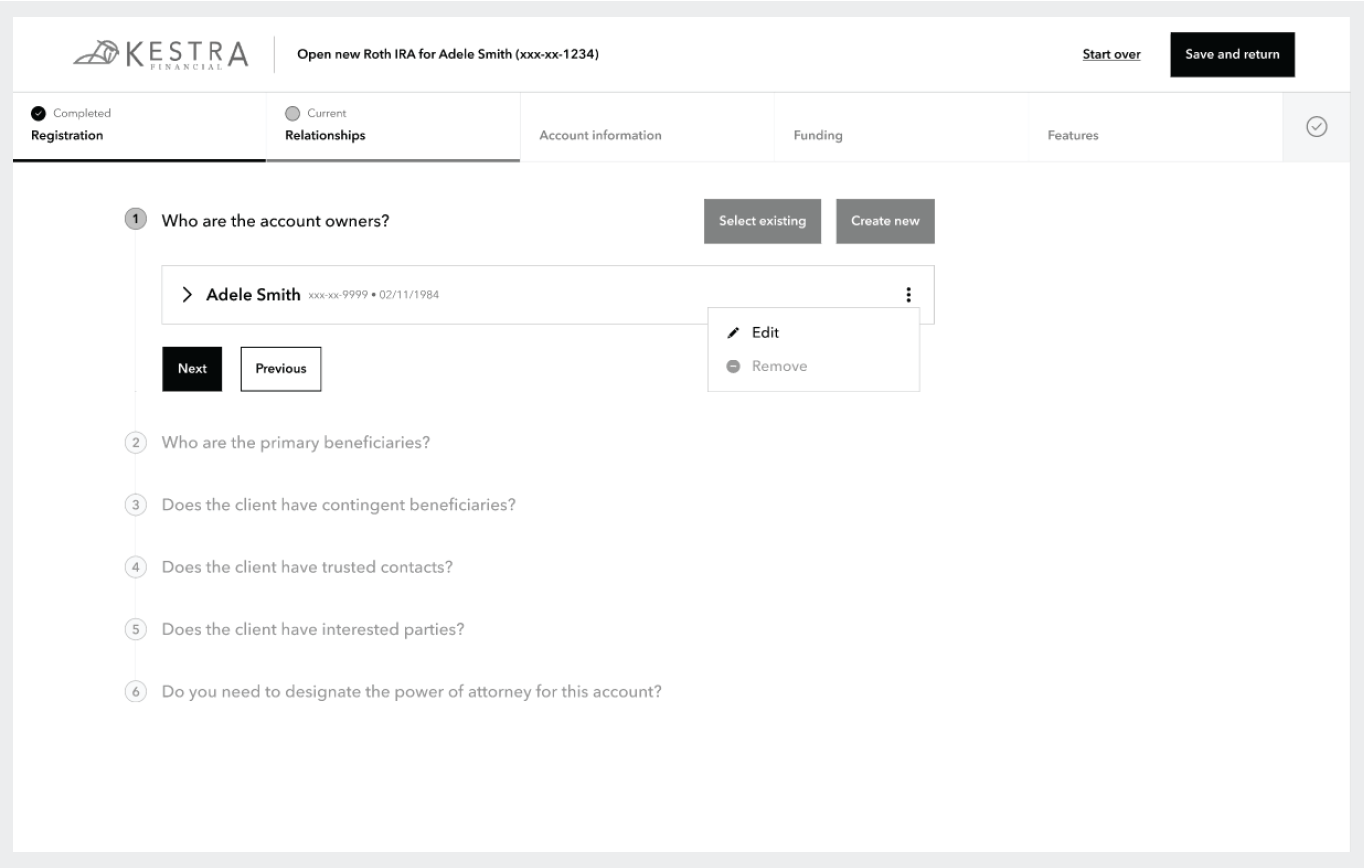
Task: Open the Features tab
Action: (1072, 136)
